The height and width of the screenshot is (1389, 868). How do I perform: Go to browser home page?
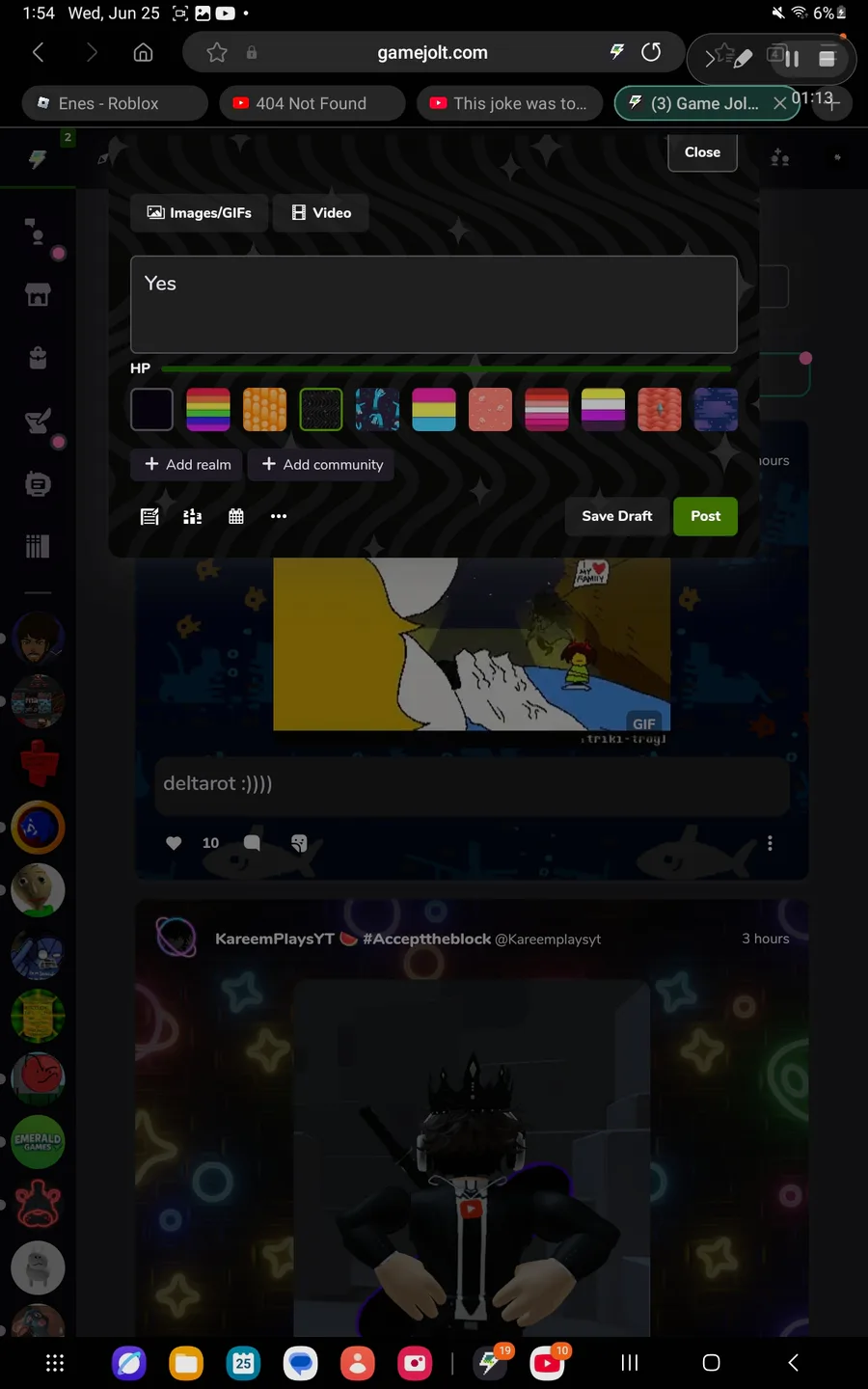(x=143, y=52)
